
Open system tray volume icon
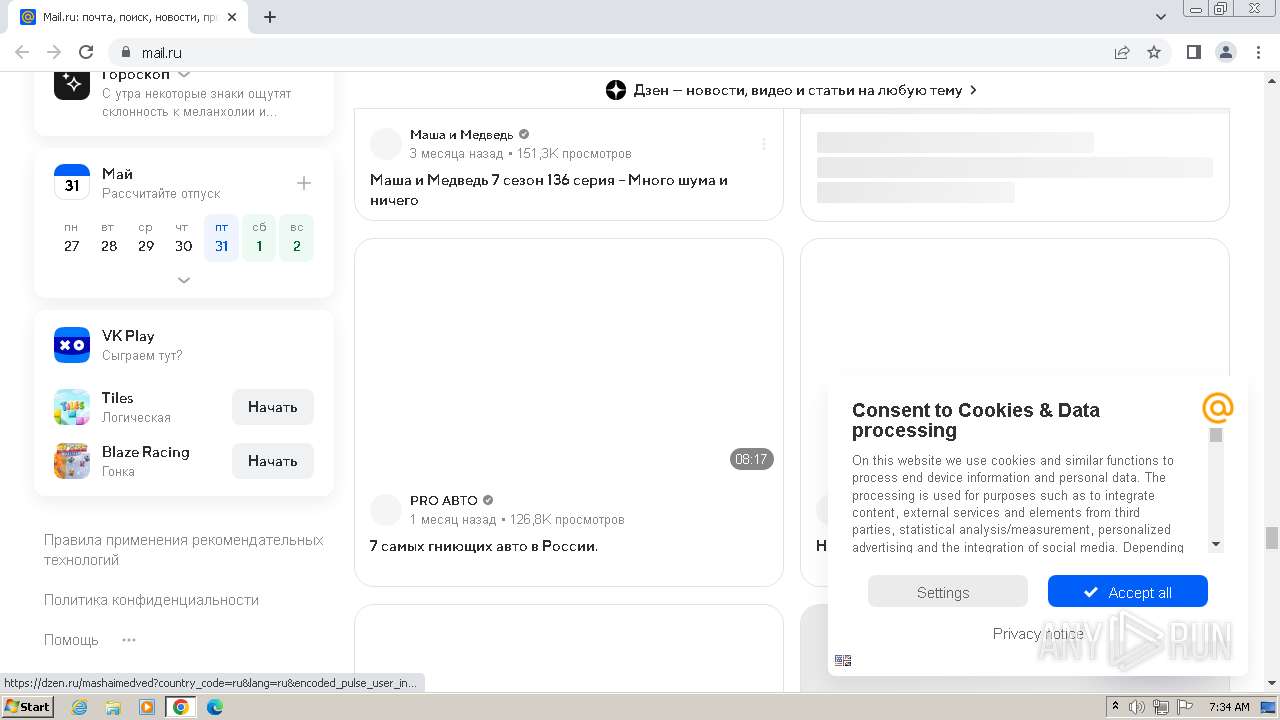(x=1137, y=707)
